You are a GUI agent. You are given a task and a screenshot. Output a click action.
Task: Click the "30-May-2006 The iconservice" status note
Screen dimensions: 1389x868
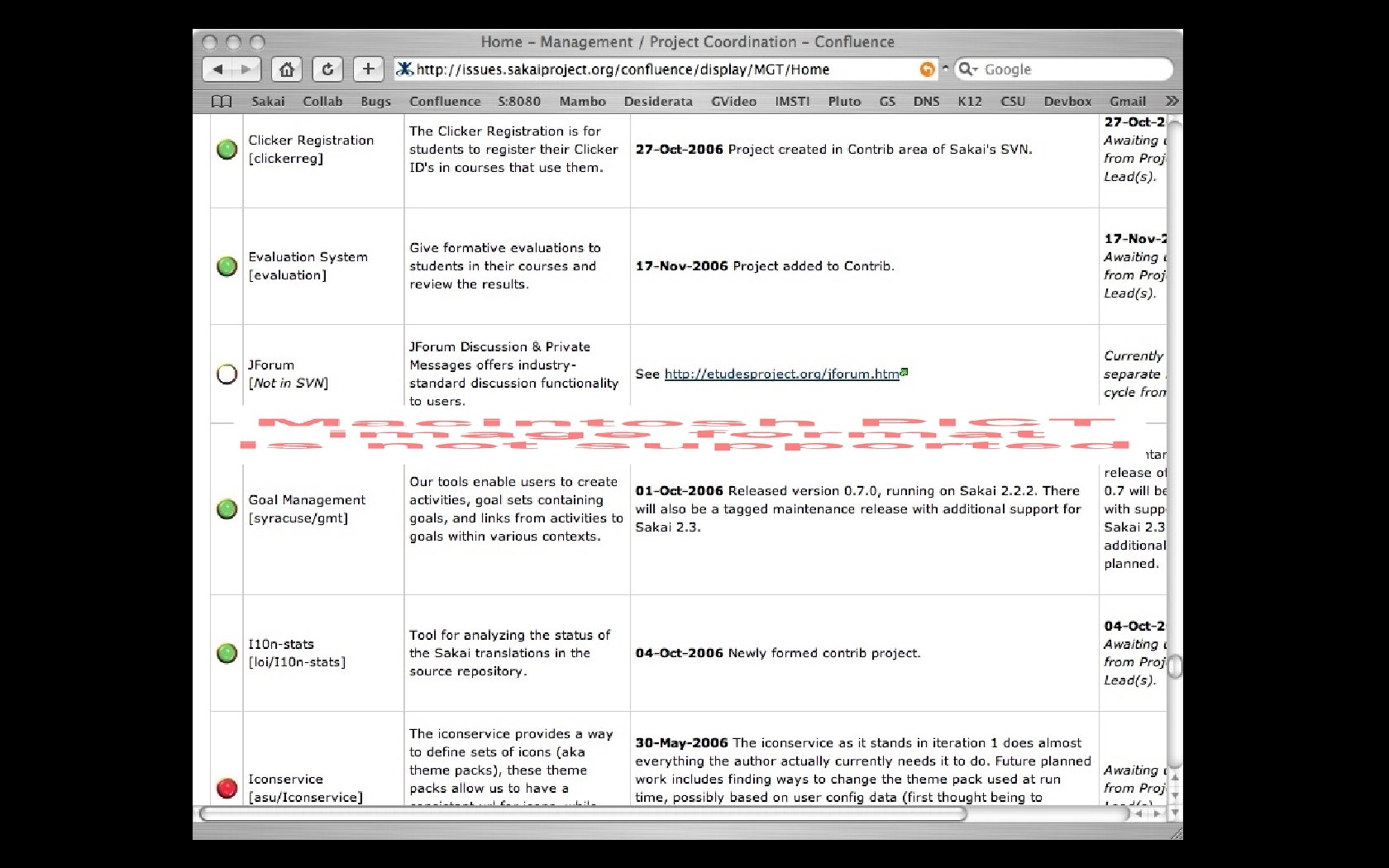click(863, 770)
